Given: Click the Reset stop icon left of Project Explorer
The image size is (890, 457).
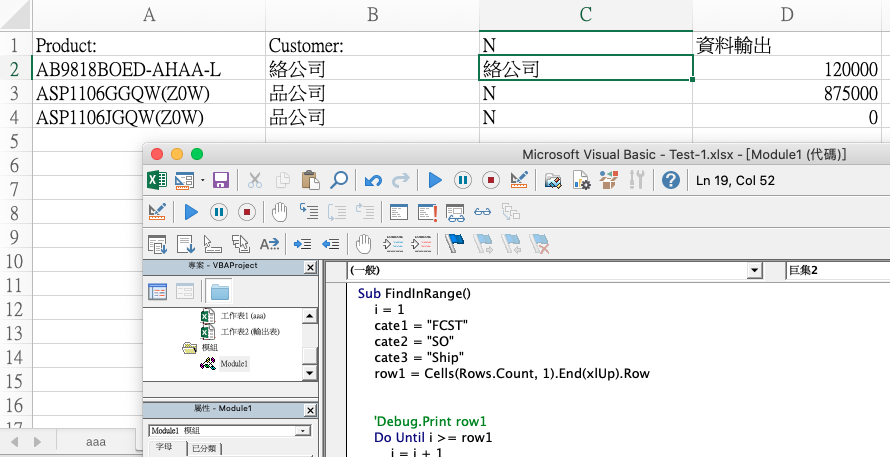Looking at the screenshot, I should pos(491,181).
